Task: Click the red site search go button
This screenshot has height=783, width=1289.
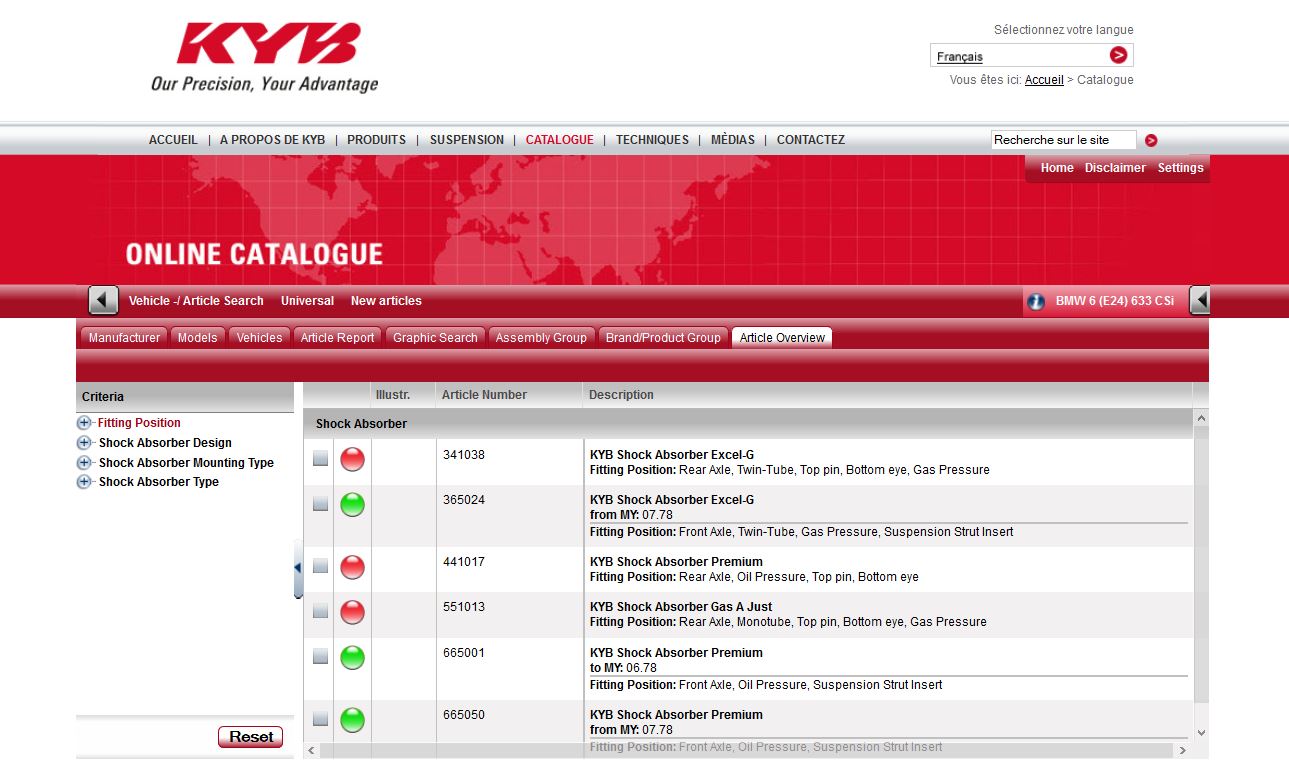Action: pos(1151,141)
